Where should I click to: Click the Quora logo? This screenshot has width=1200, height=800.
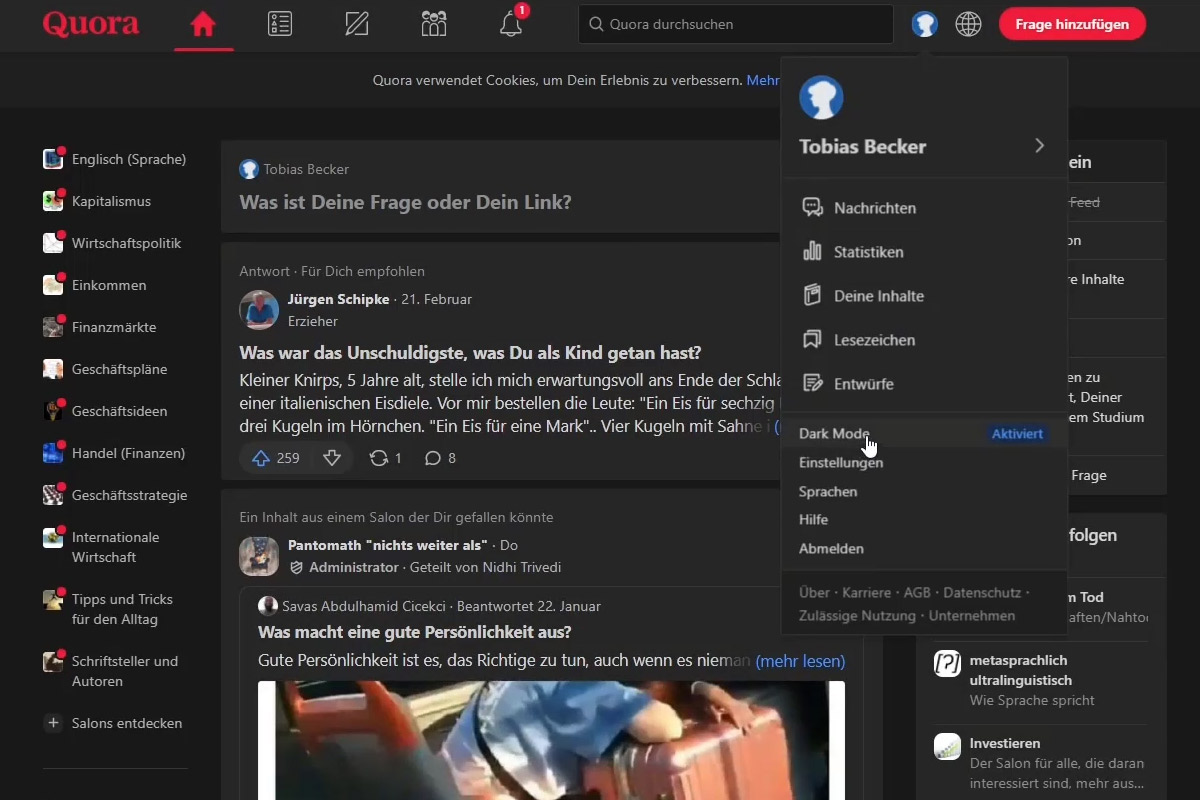pos(92,23)
